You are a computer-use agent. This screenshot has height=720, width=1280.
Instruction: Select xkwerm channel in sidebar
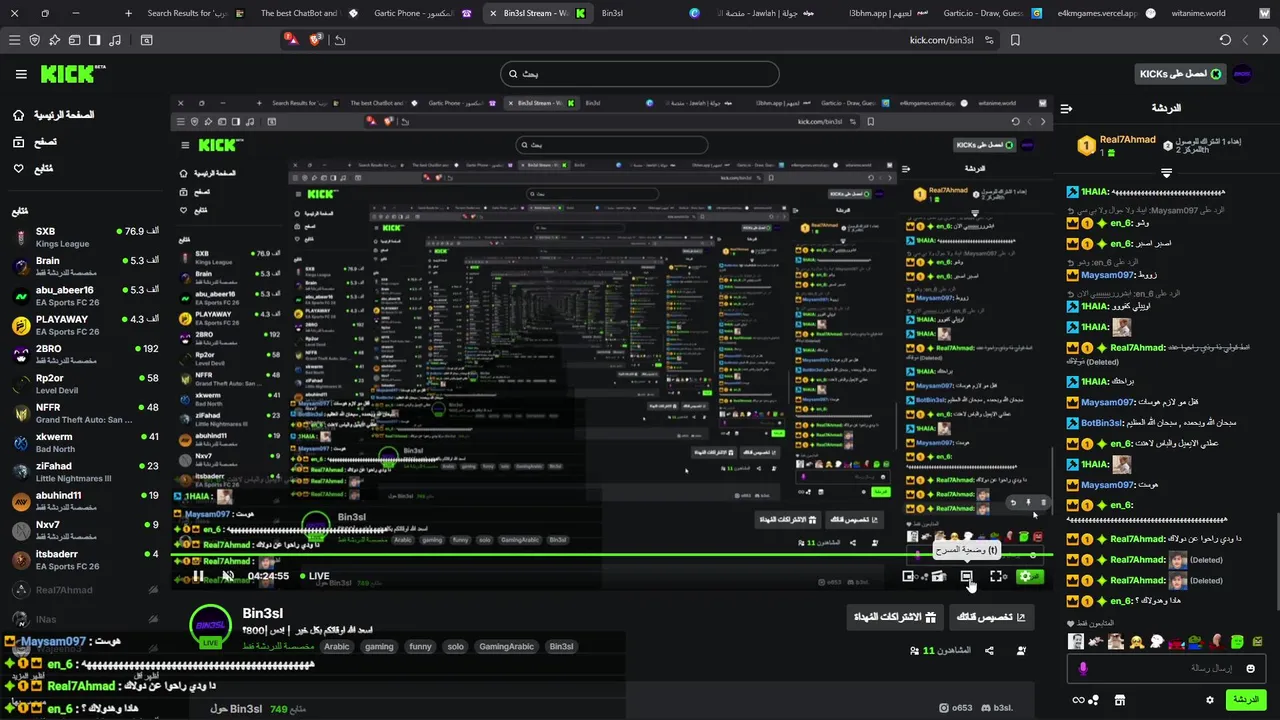85,442
